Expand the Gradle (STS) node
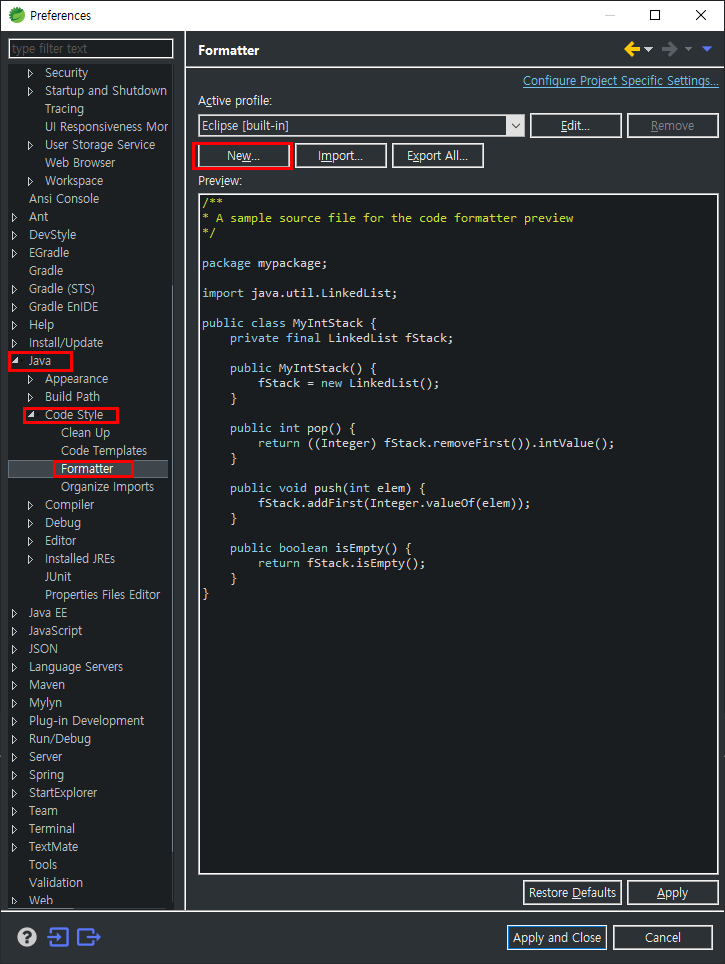 coord(15,289)
